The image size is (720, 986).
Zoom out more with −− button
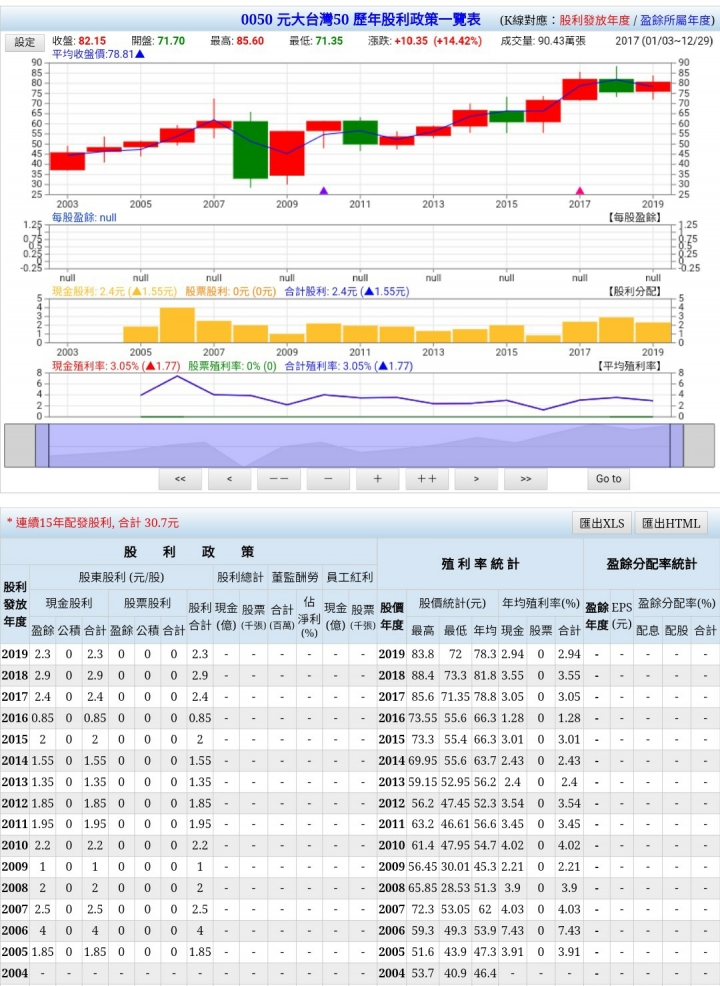pyautogui.click(x=279, y=479)
